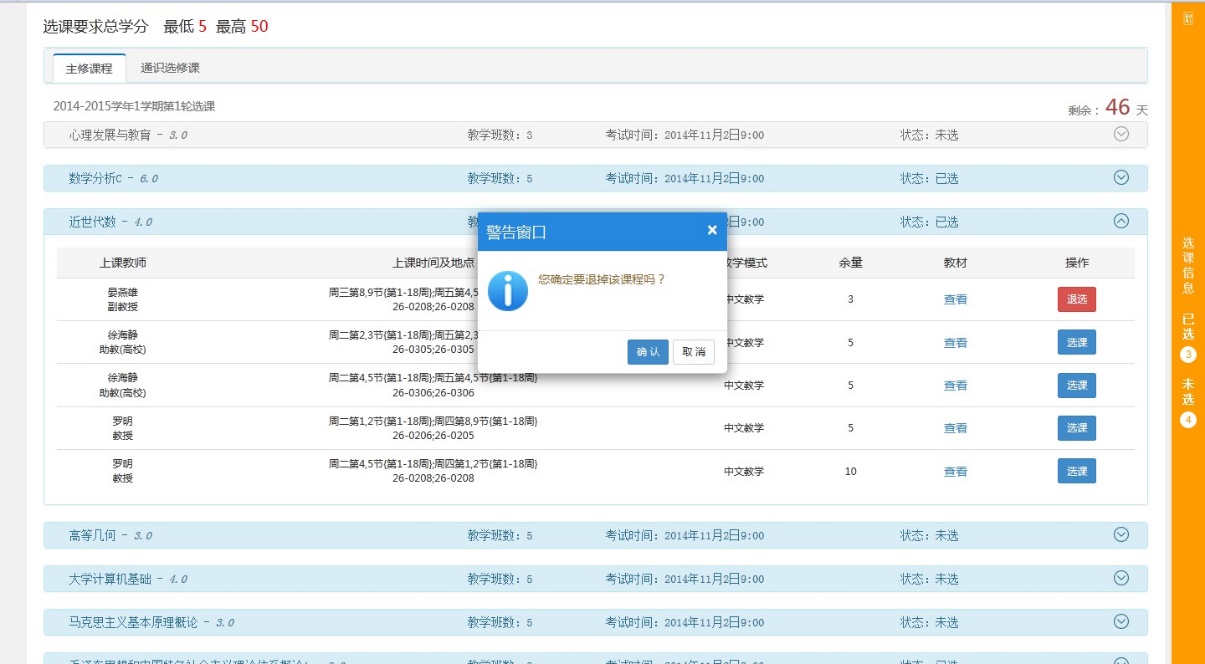This screenshot has height=664, width=1205.
Task: Expand the 马克思主义基本原理概论 course row chevron
Action: click(x=1121, y=622)
